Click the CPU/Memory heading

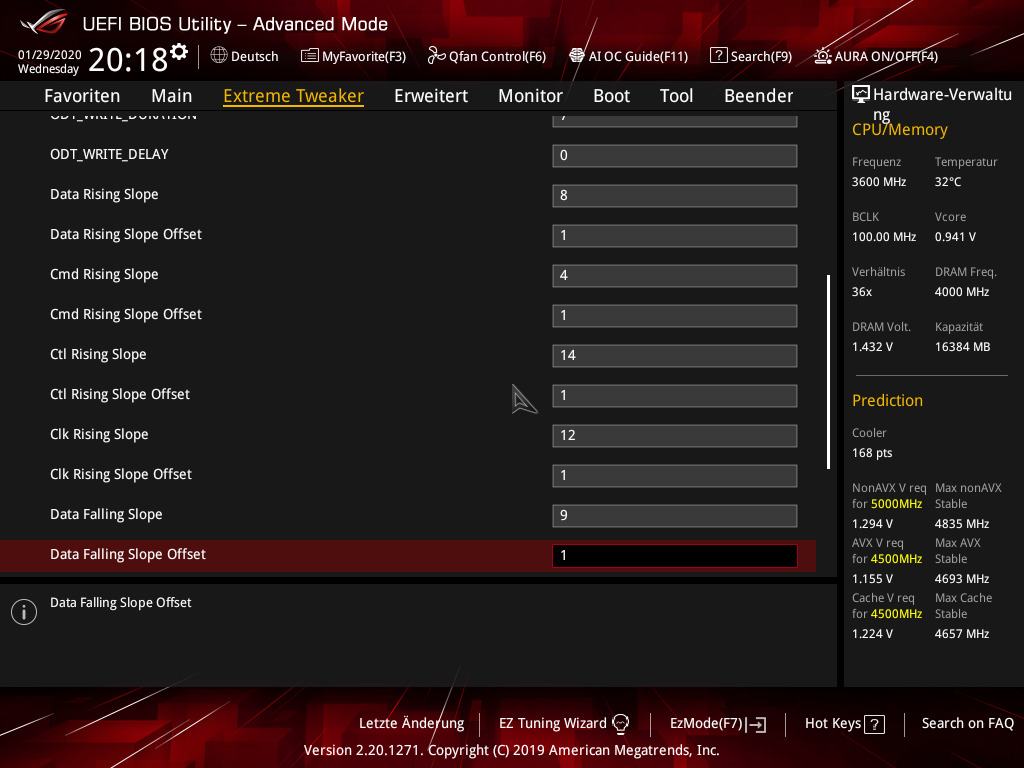point(899,130)
